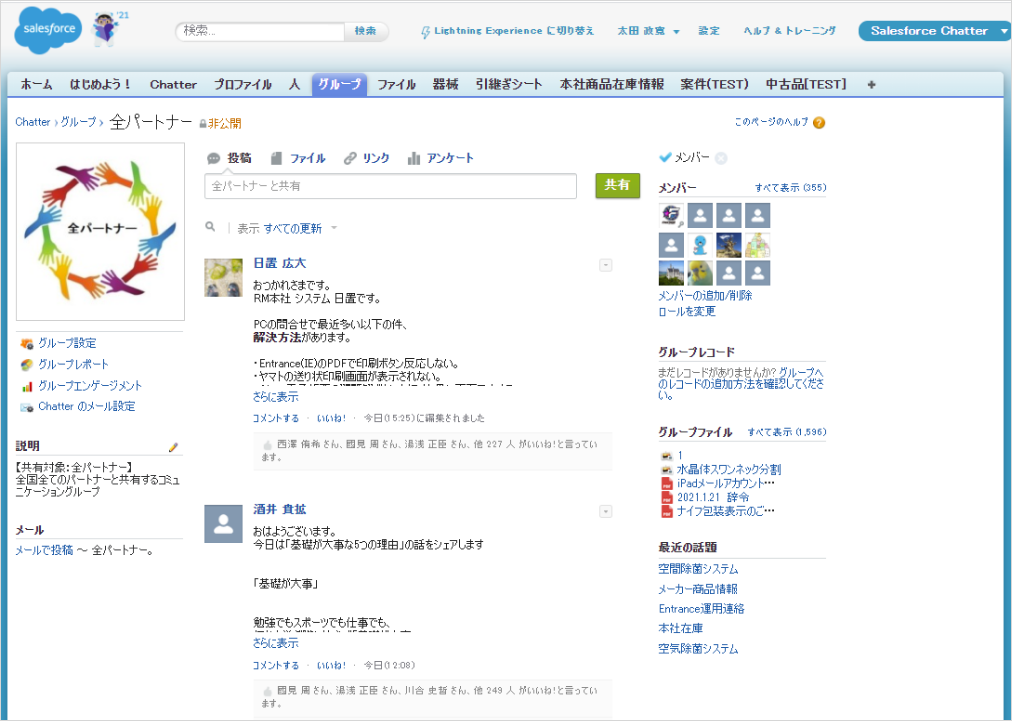Click the PDF icon beside iPadメールアカウント
The width and height of the screenshot is (1012, 721).
(667, 483)
